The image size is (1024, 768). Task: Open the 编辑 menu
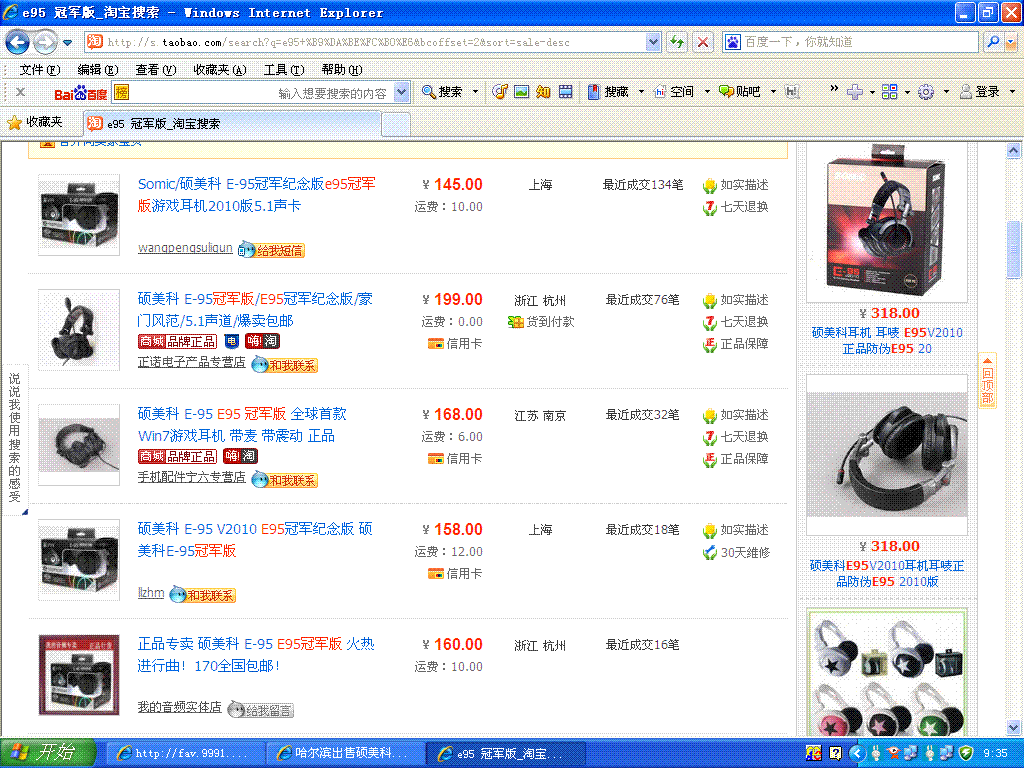pos(97,70)
